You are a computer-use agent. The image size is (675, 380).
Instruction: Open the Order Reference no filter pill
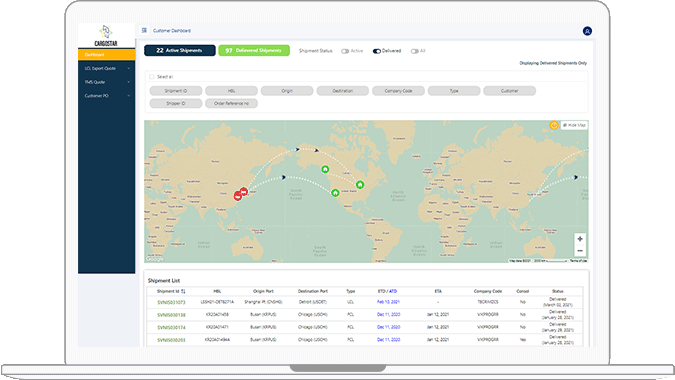pyautogui.click(x=231, y=103)
